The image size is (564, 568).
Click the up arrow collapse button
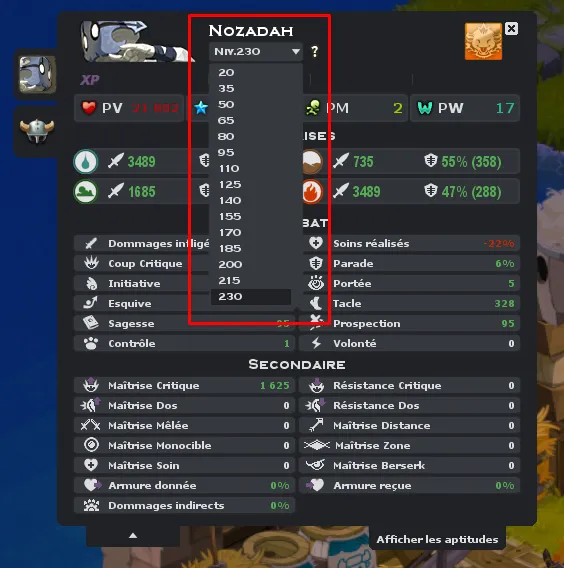(x=133, y=535)
